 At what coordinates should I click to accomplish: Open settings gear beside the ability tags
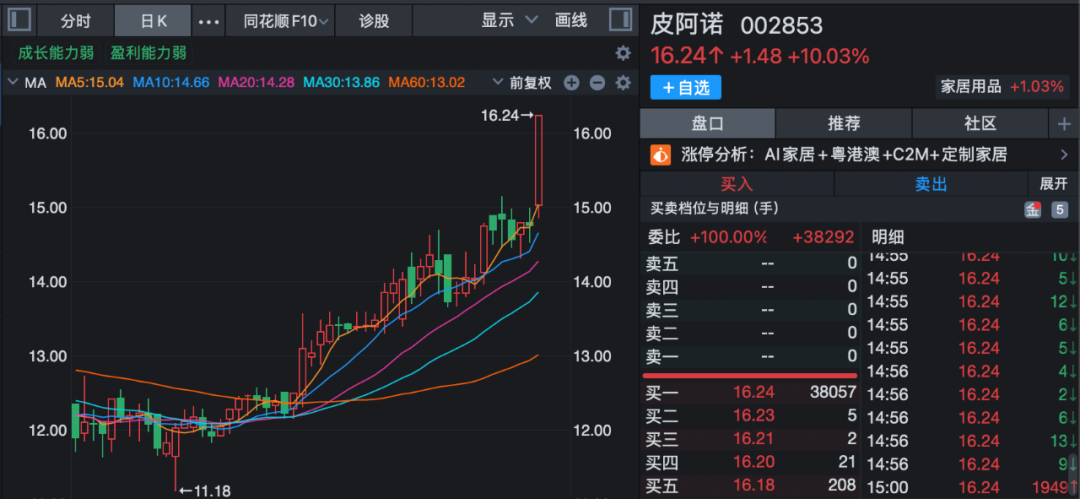point(623,53)
